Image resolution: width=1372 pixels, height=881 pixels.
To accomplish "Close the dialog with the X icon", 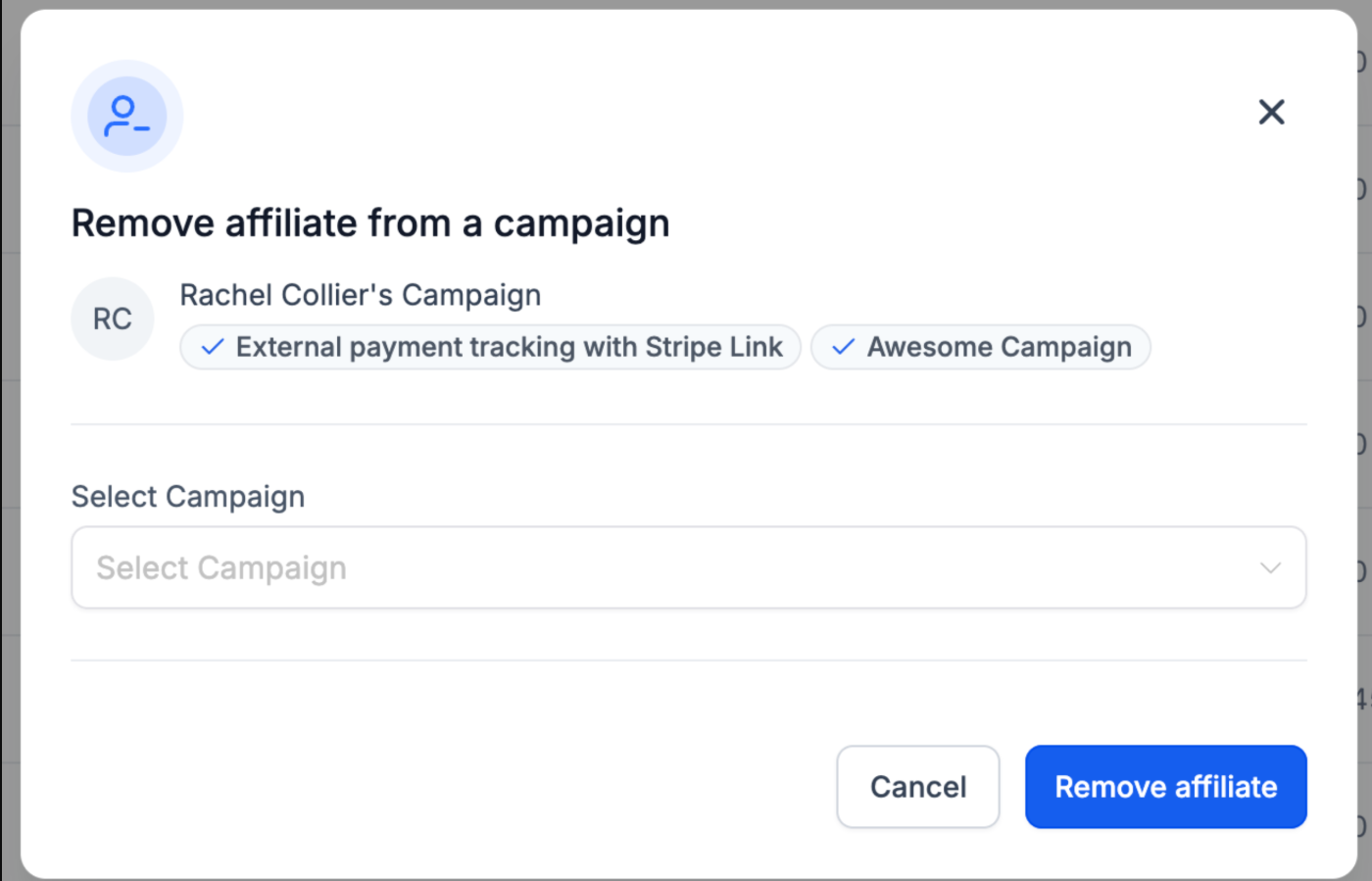I will point(1271,113).
